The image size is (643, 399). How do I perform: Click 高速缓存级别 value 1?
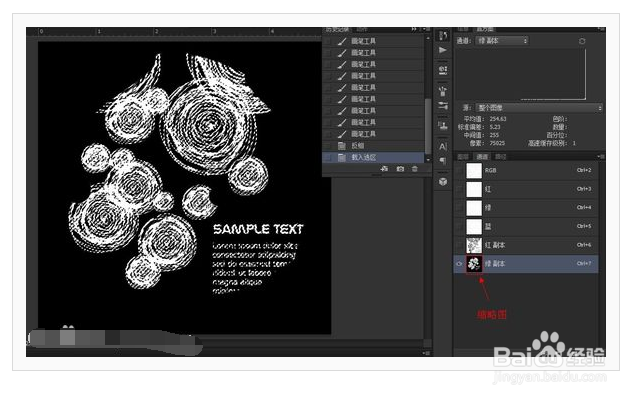tap(574, 143)
